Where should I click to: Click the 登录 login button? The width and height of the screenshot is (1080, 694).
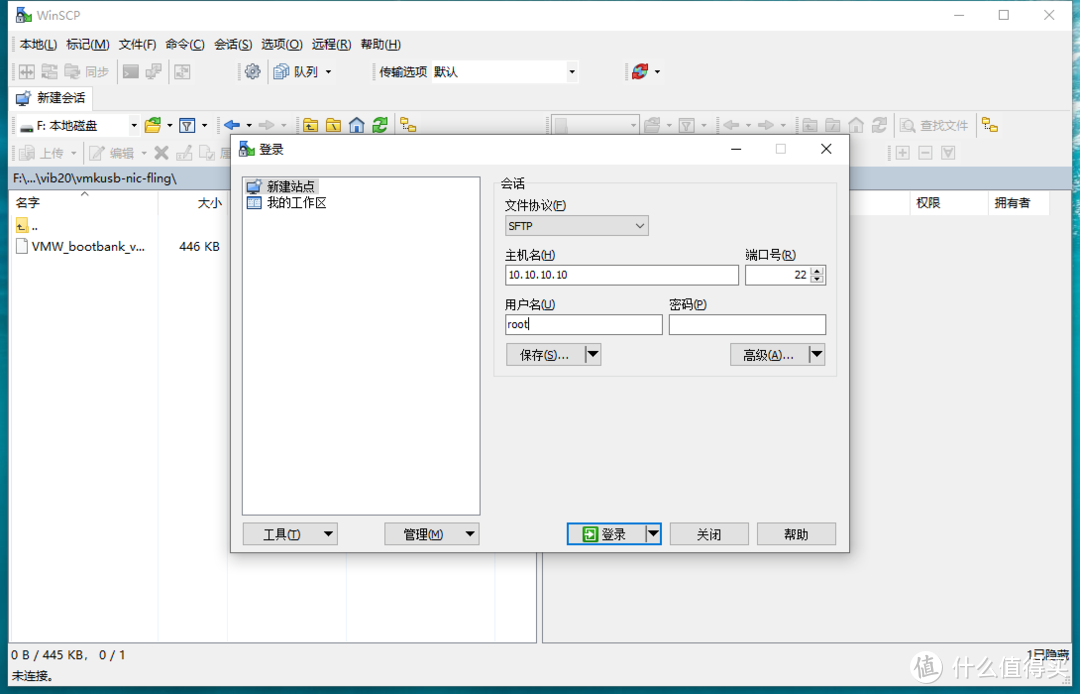[x=605, y=534]
